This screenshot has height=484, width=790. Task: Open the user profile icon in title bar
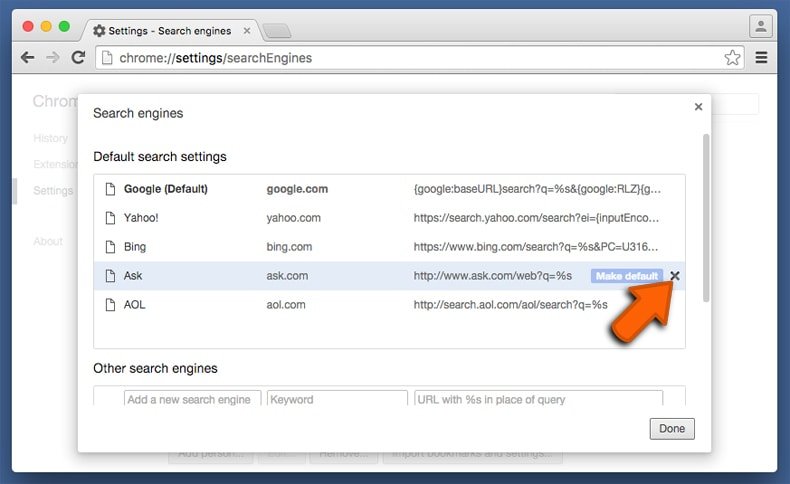(761, 26)
